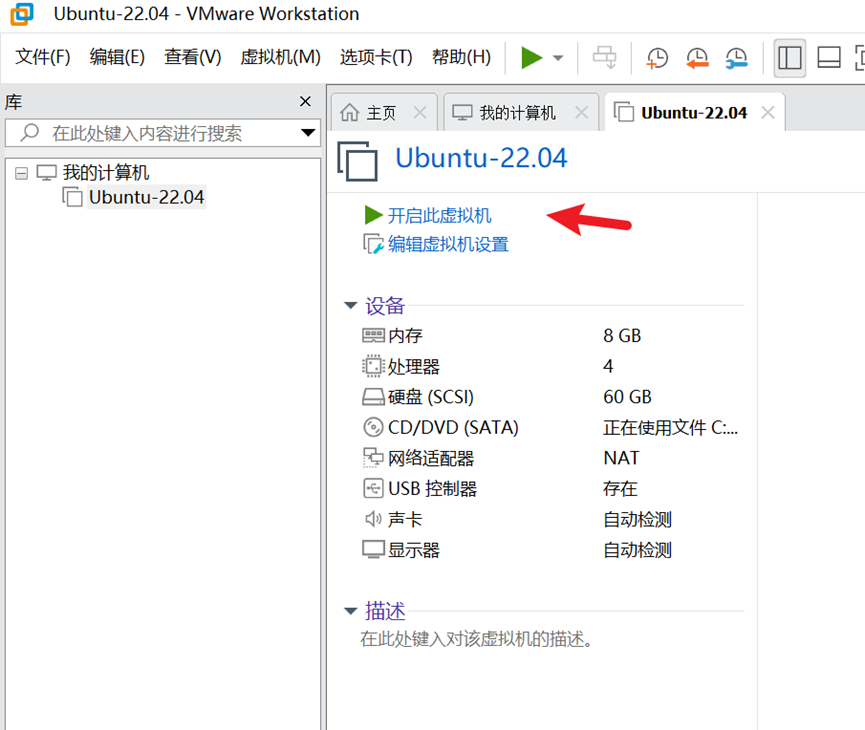Viewport: 865px width, 730px height.
Task: Click the description field 在此处键入对该虚拟机的描述
Action: (477, 639)
